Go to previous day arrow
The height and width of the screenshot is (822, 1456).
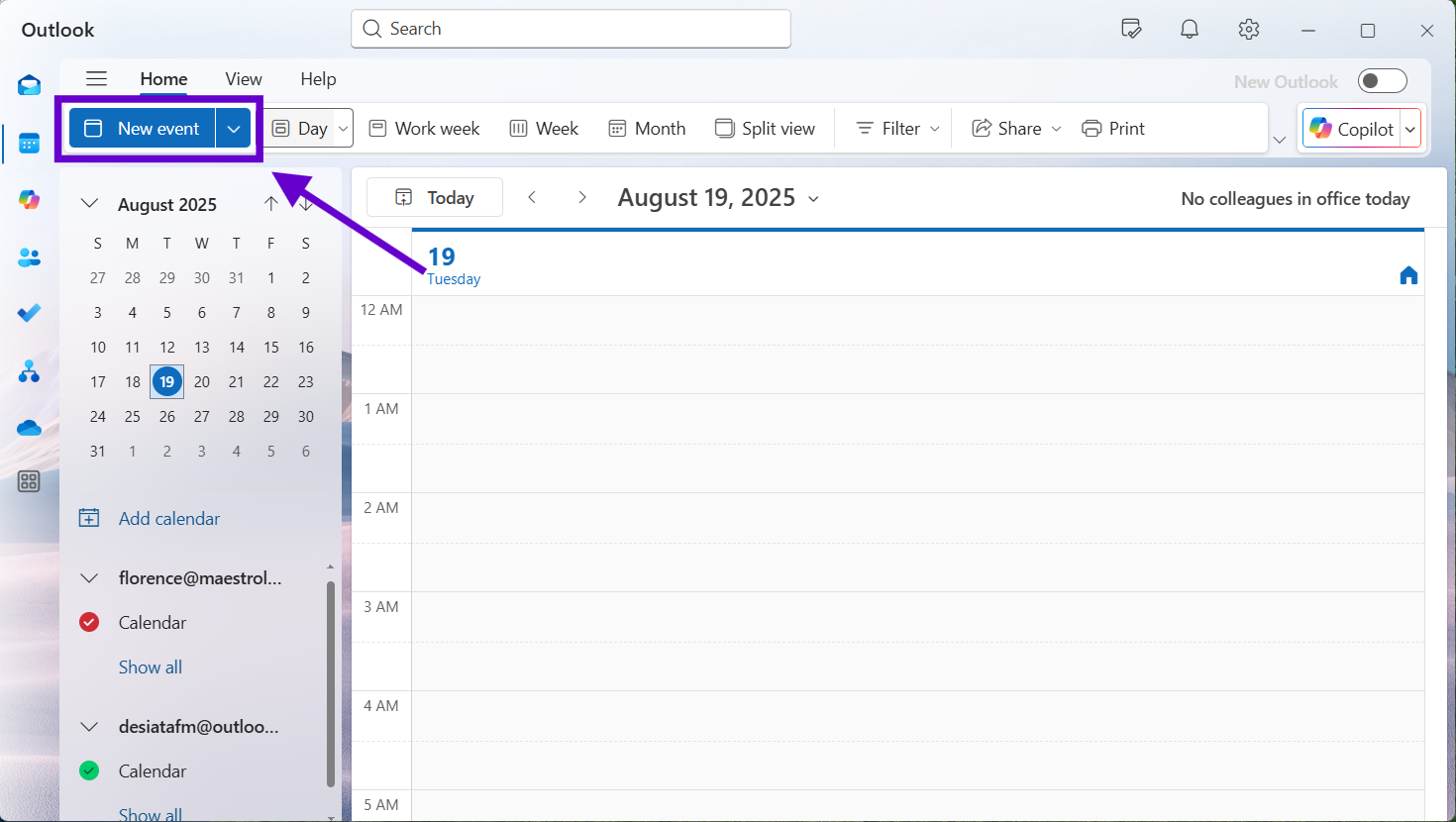(532, 197)
